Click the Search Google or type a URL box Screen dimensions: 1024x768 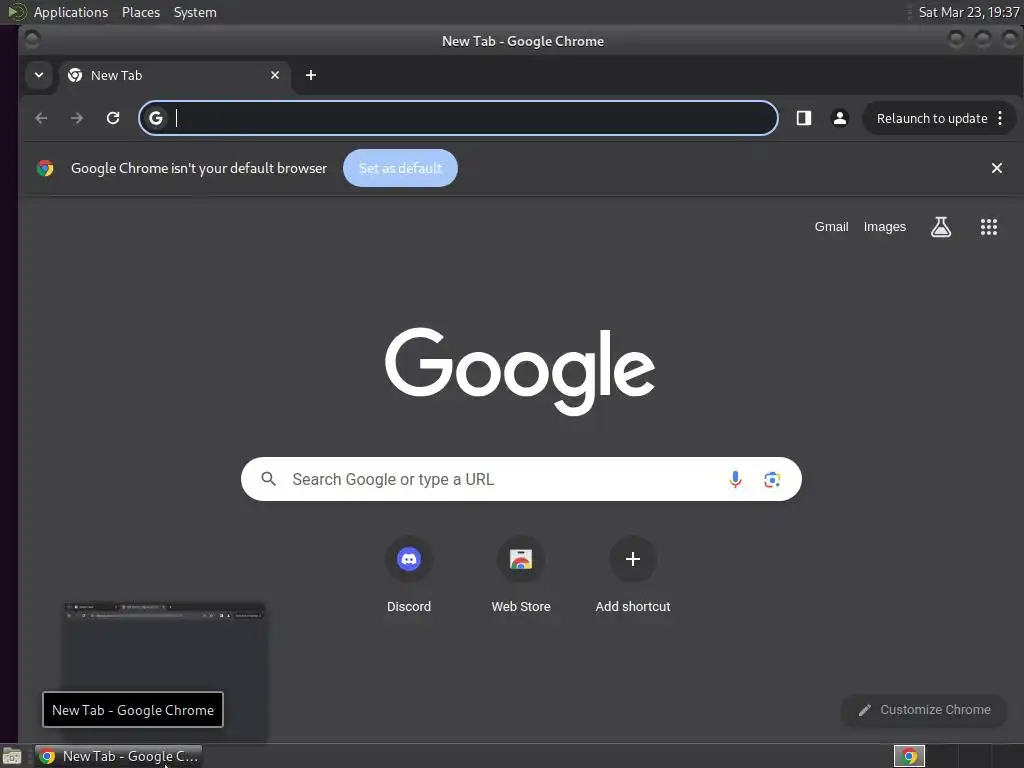click(x=521, y=479)
